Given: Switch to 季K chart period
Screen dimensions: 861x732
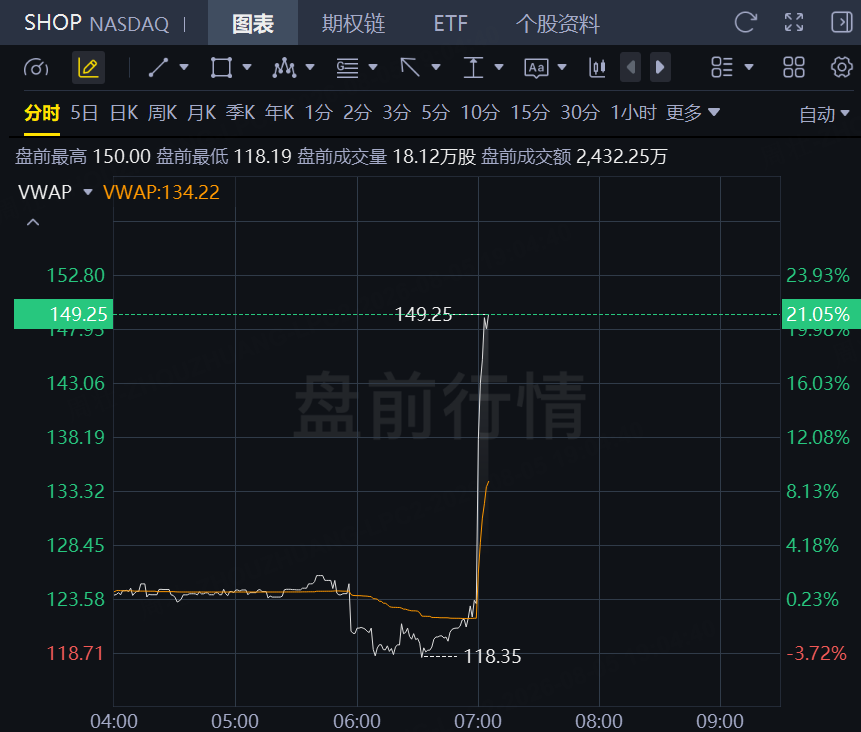Looking at the screenshot, I should coord(241,113).
